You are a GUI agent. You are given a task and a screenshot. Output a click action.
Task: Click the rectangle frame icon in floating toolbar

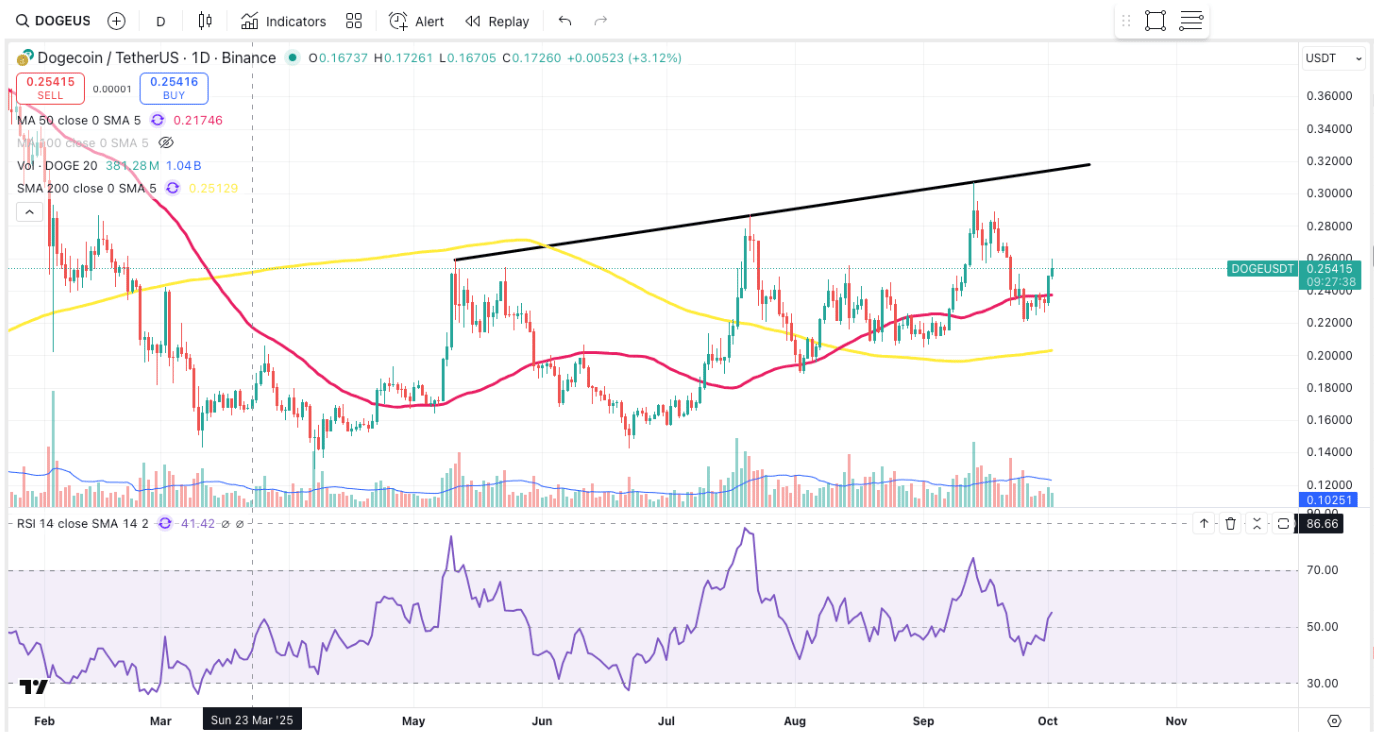[x=1155, y=21]
